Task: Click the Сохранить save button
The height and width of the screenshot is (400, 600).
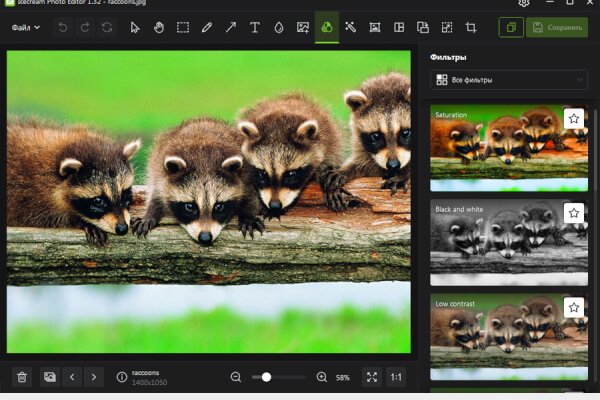Action: (x=557, y=28)
